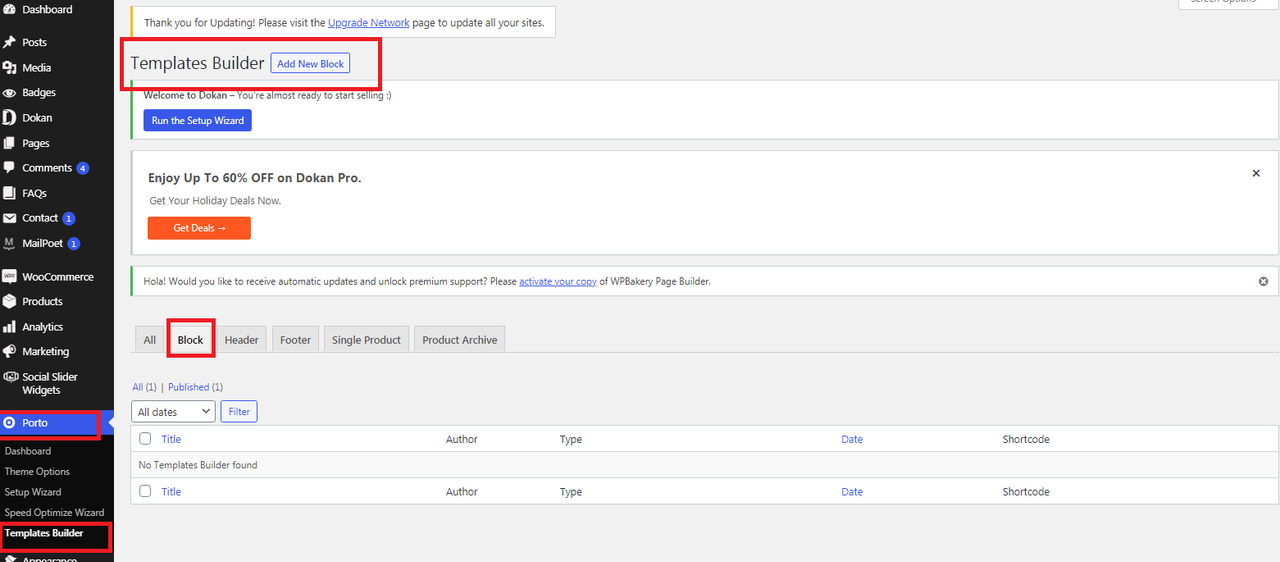The height and width of the screenshot is (562, 1280).
Task: Dismiss the Dokan Pro deal banner
Action: [1257, 173]
